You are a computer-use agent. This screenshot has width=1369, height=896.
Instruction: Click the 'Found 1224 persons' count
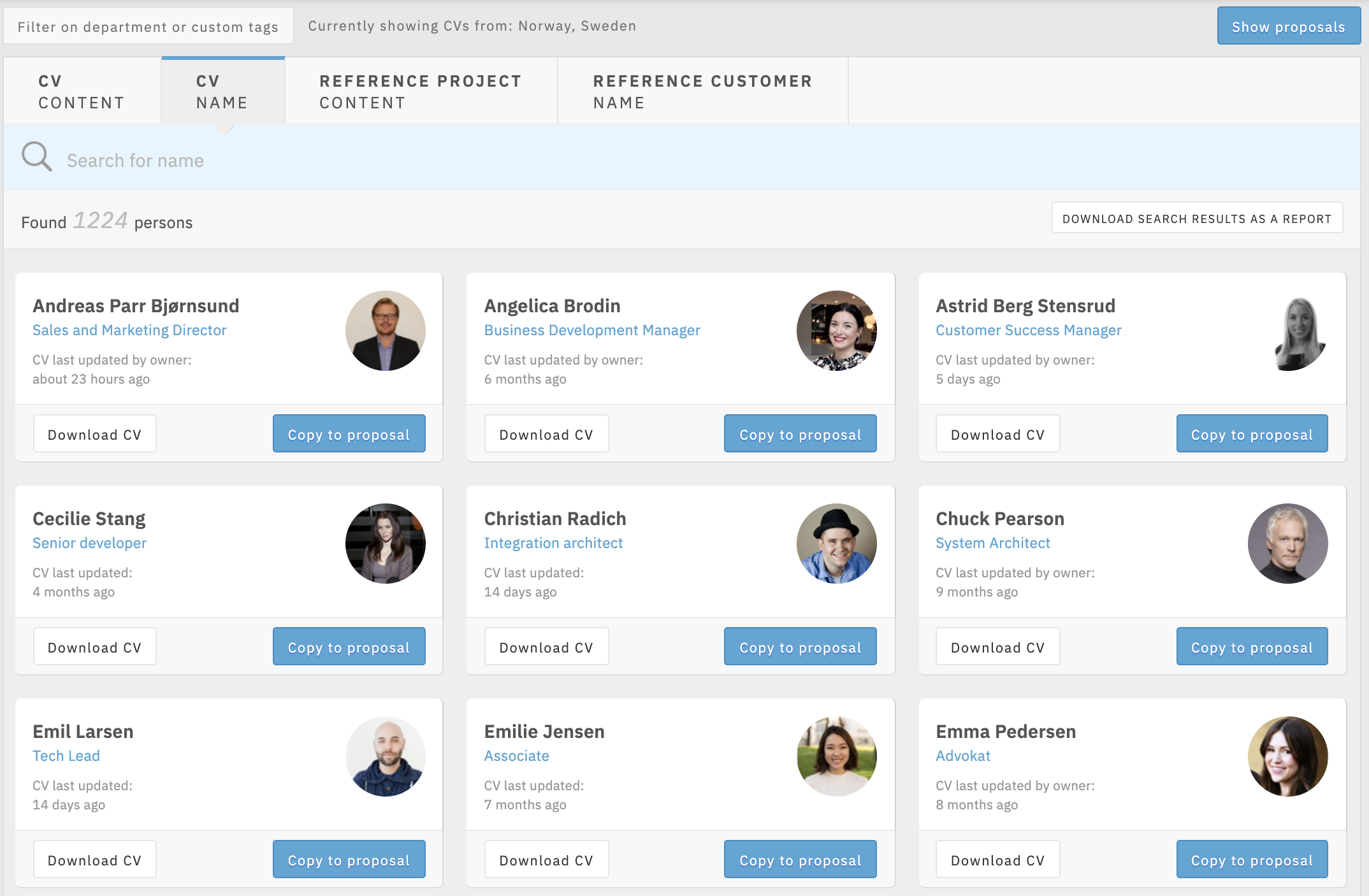tap(107, 221)
